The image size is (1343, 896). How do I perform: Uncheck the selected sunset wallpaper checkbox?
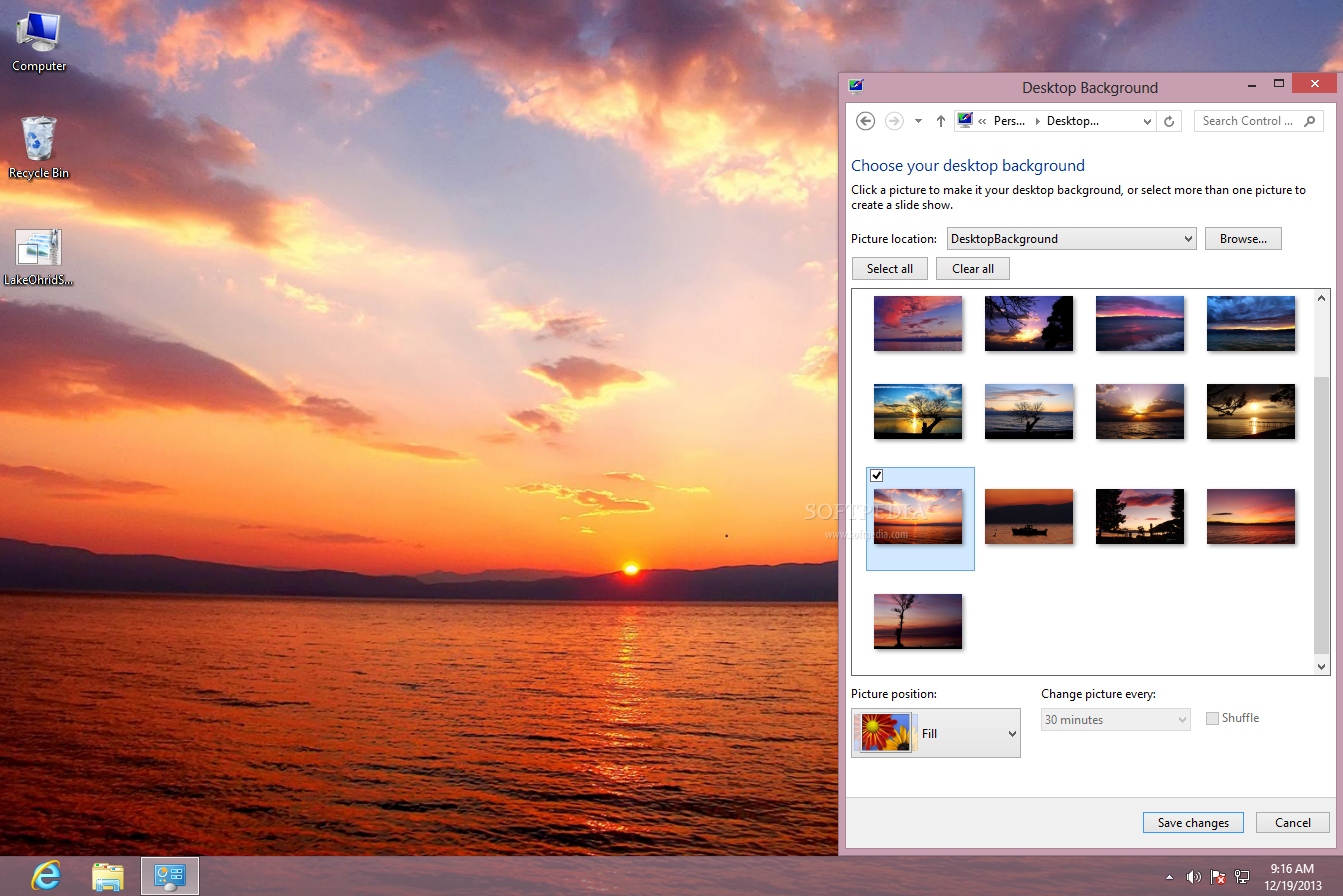click(877, 475)
